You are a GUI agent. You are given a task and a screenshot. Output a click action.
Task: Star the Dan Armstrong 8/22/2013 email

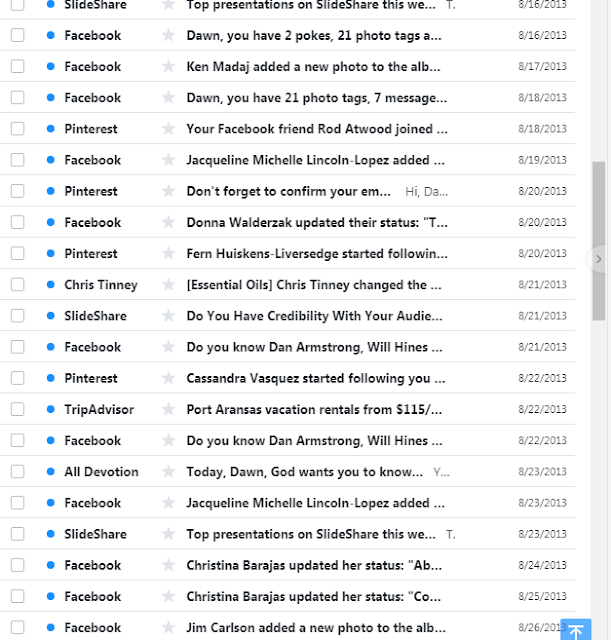coord(168,440)
